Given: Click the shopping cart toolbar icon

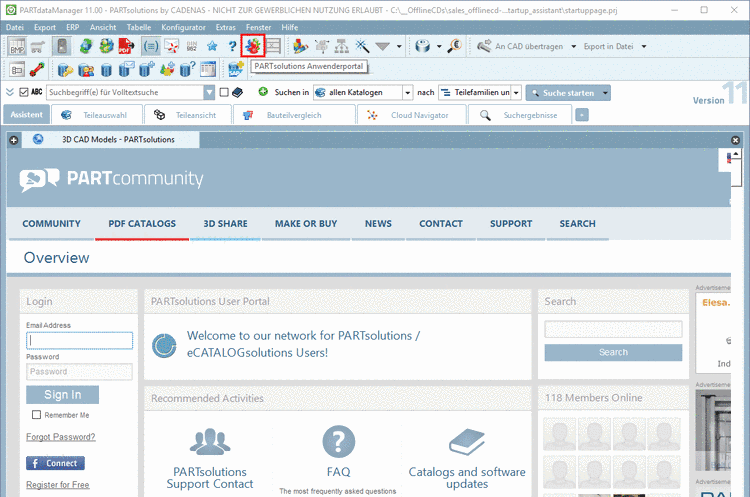Looking at the screenshot, I should coord(38,46).
